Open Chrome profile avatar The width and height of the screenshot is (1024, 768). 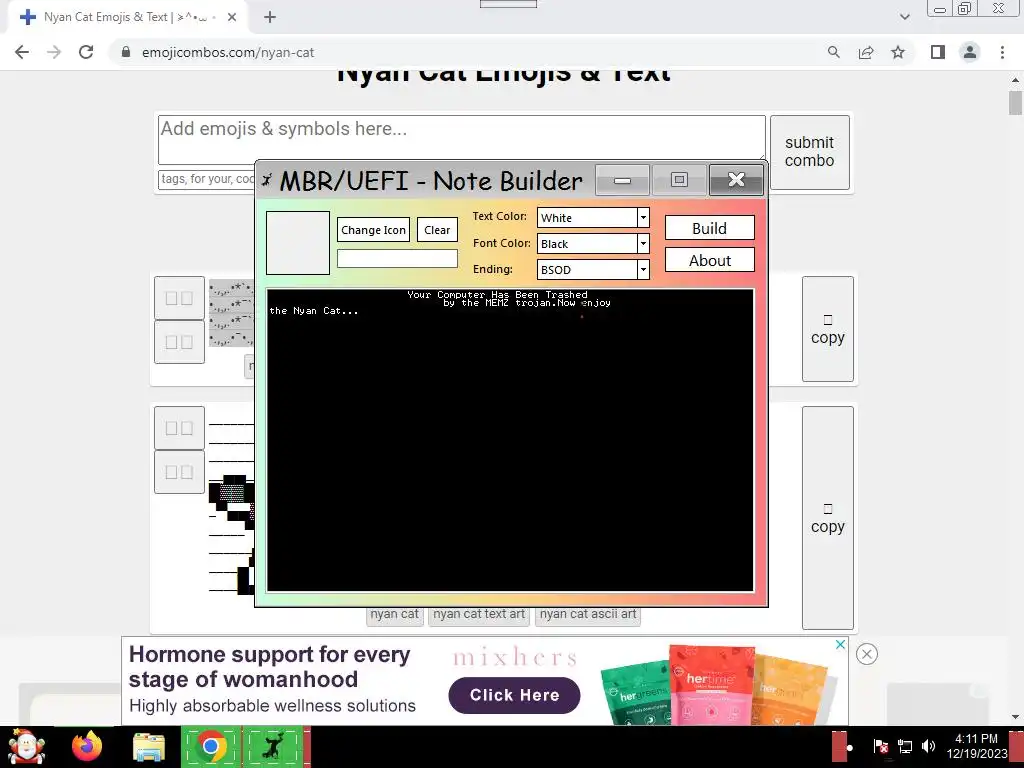(970, 52)
